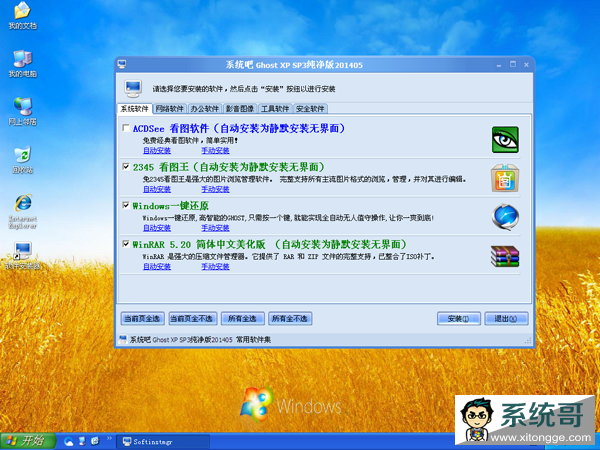
Task: Click the 当前页全选 button
Action: pyautogui.click(x=142, y=318)
